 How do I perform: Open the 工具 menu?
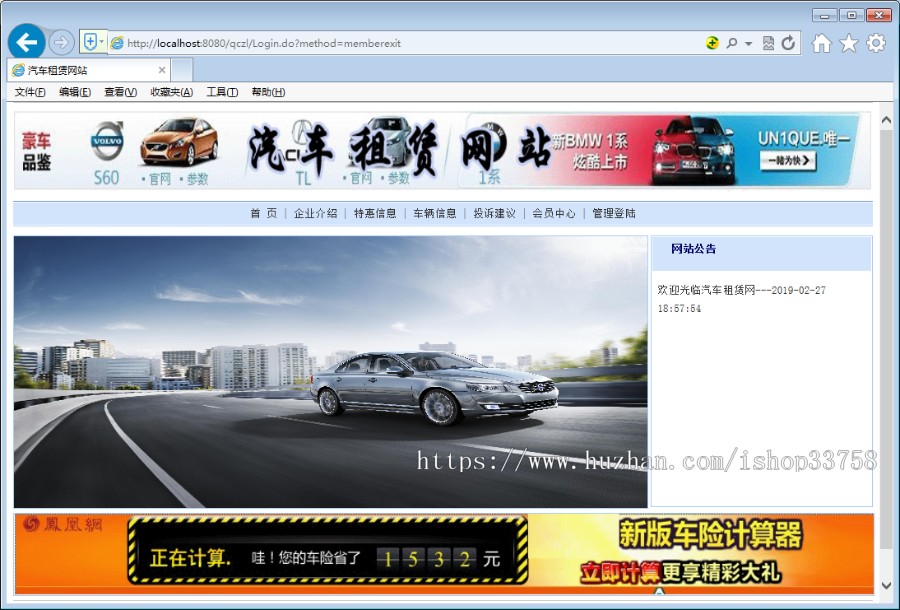coord(222,91)
